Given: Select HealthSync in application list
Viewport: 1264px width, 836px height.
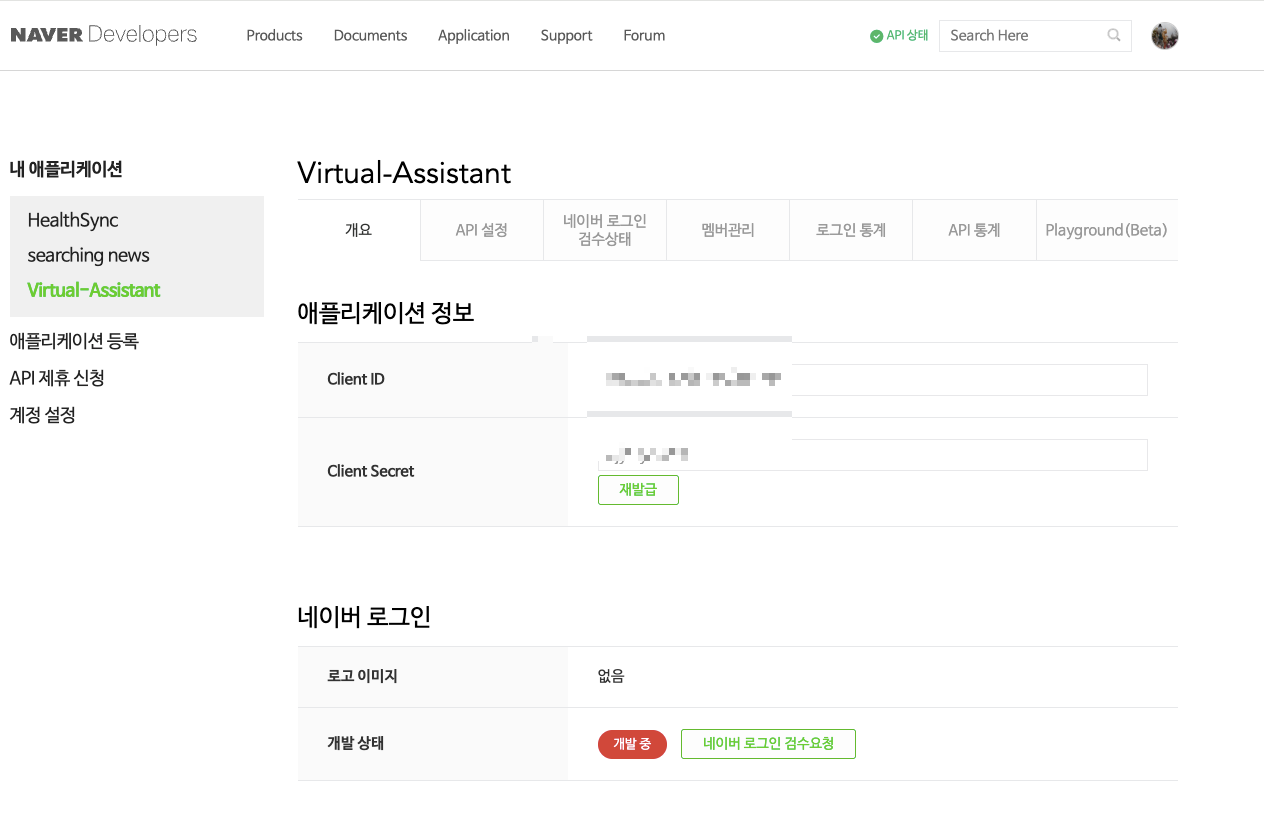Looking at the screenshot, I should [73, 220].
